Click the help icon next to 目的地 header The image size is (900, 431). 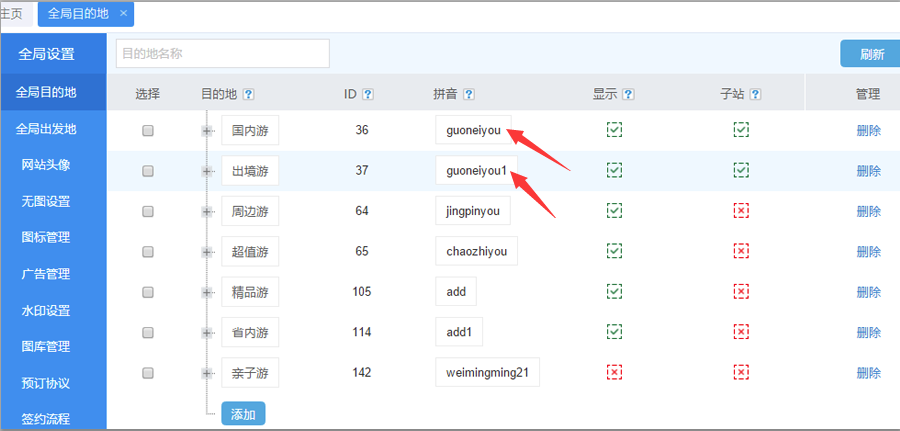[x=248, y=95]
